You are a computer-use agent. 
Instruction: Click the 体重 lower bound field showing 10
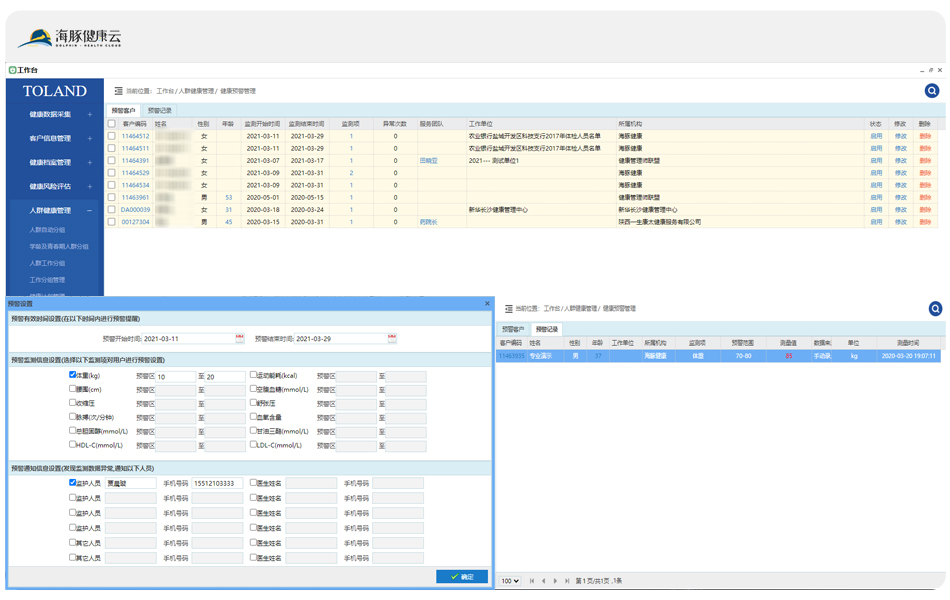point(176,376)
